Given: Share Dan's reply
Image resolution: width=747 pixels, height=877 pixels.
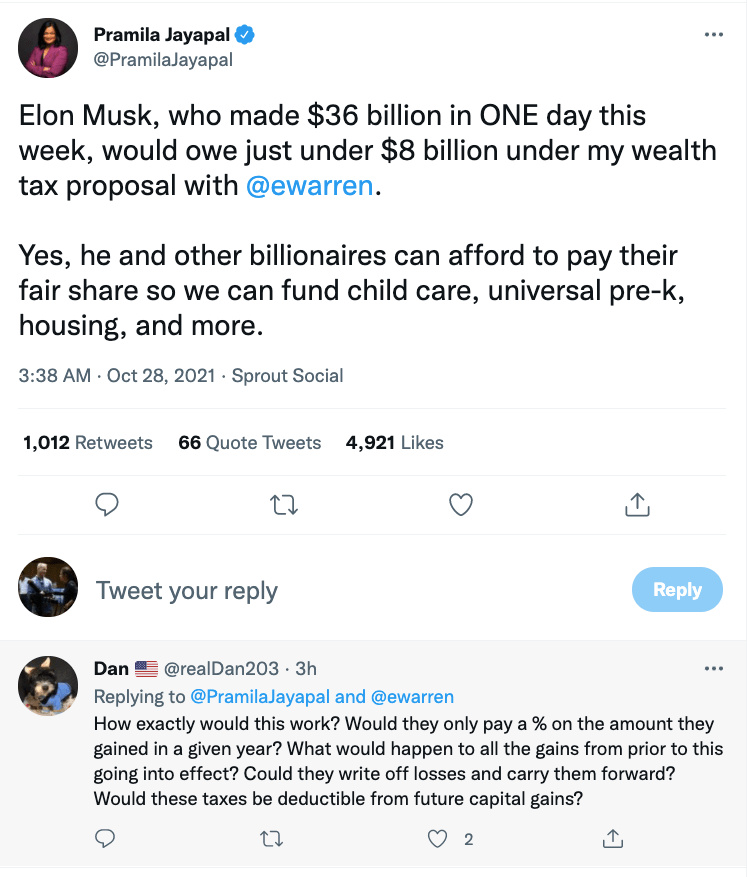Looking at the screenshot, I should (615, 839).
